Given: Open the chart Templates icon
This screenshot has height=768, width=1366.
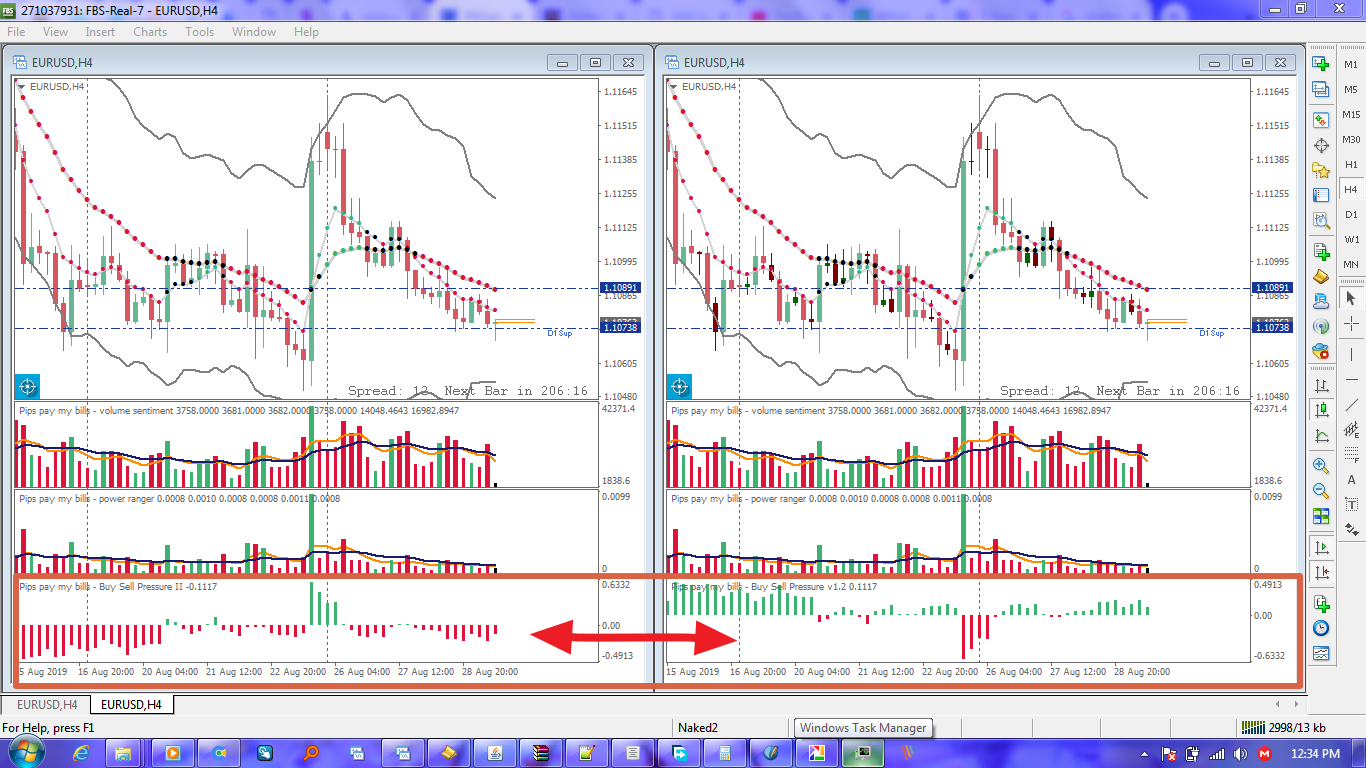Looking at the screenshot, I should pyautogui.click(x=1321, y=654).
